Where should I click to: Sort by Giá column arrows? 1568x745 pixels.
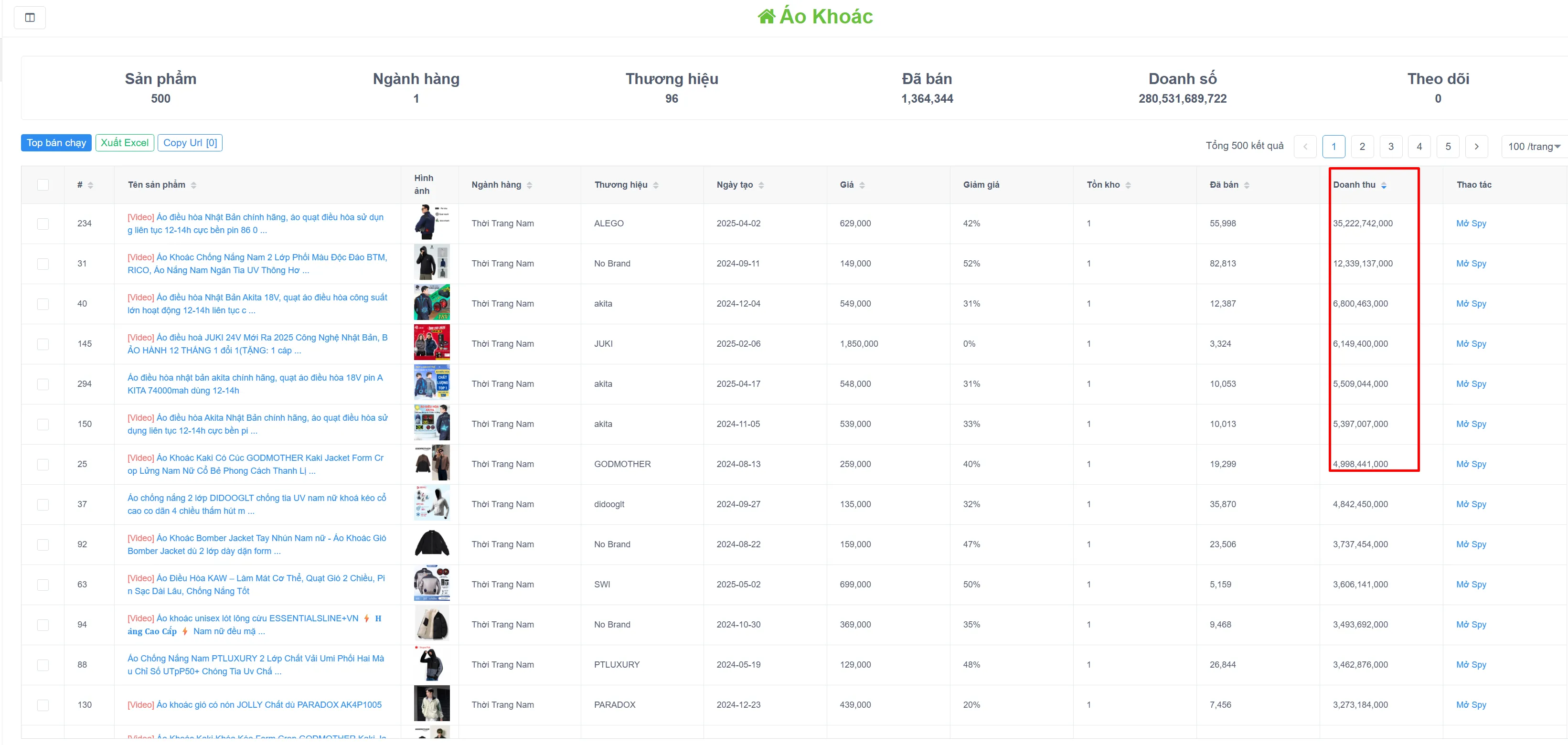pos(862,185)
